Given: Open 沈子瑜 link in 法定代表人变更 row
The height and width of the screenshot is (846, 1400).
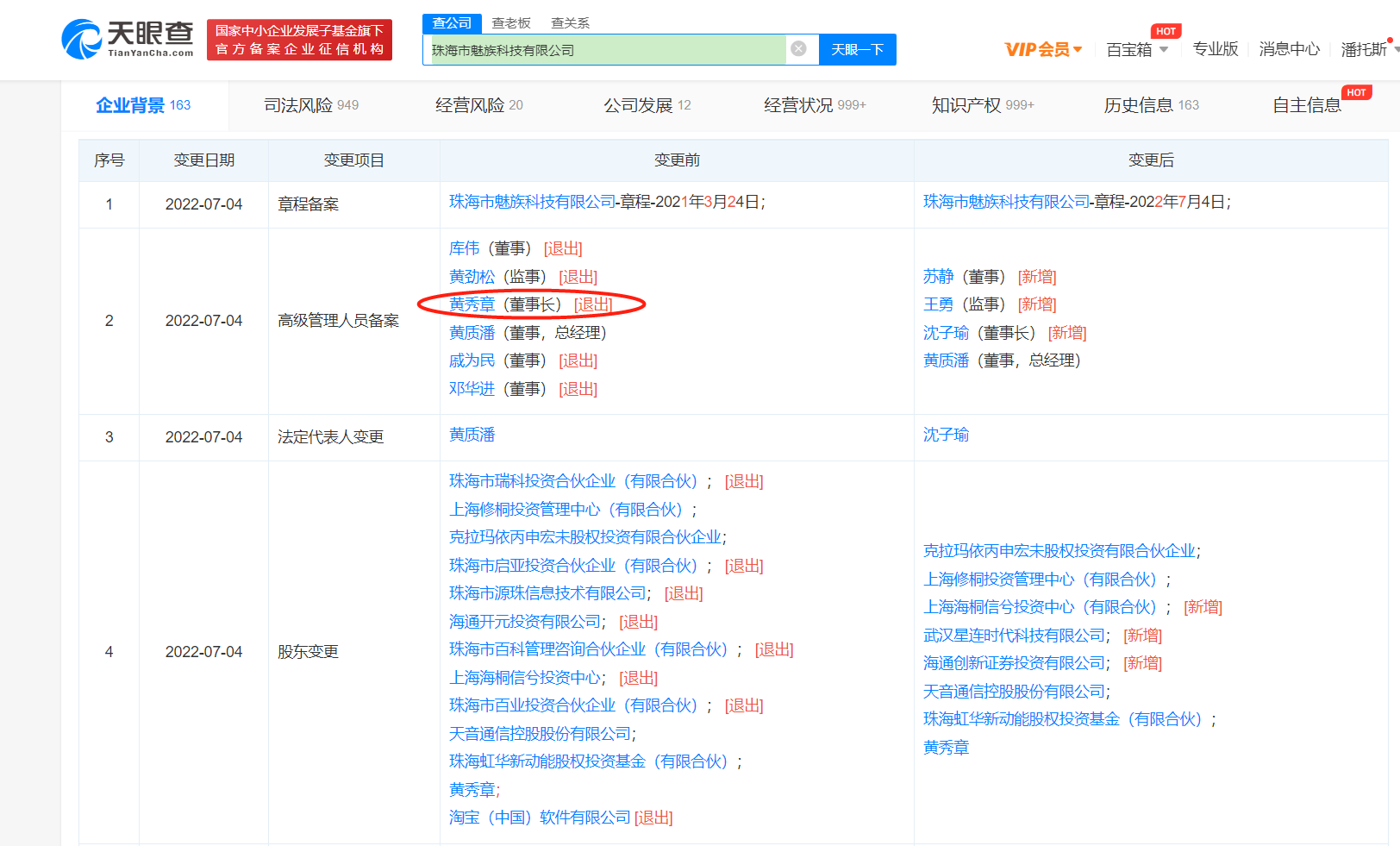Looking at the screenshot, I should pos(946,435).
